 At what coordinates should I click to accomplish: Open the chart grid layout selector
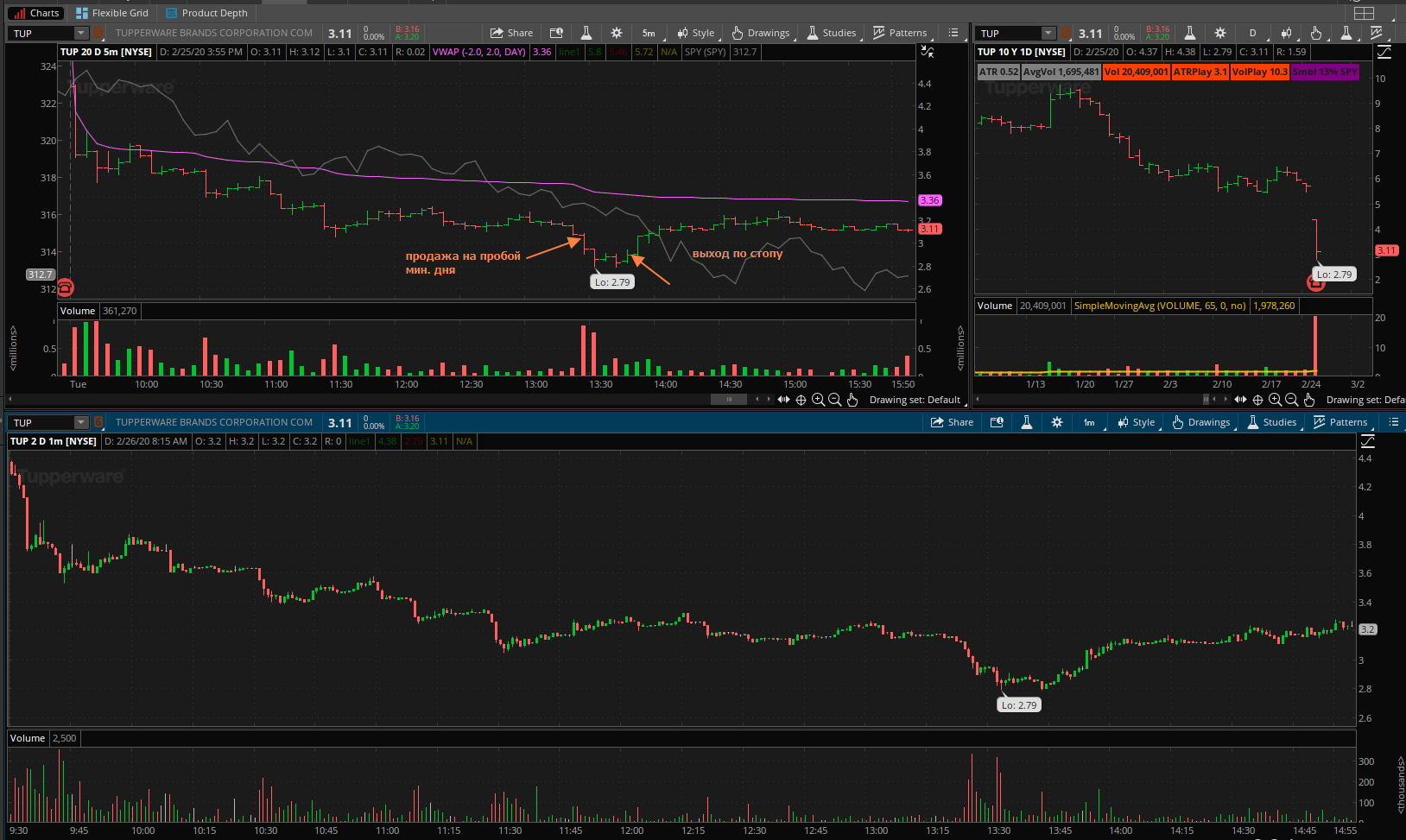coord(1364,13)
